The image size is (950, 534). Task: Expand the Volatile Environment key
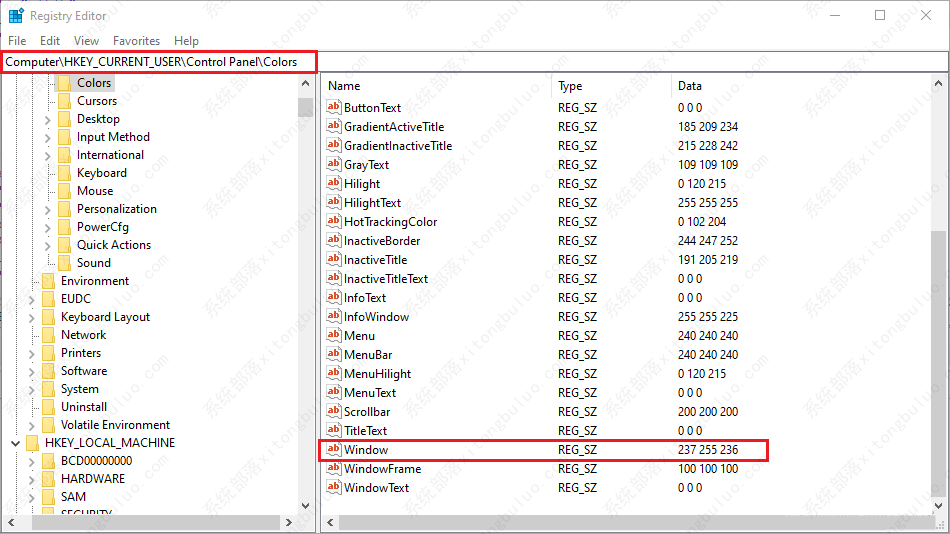(x=32, y=425)
